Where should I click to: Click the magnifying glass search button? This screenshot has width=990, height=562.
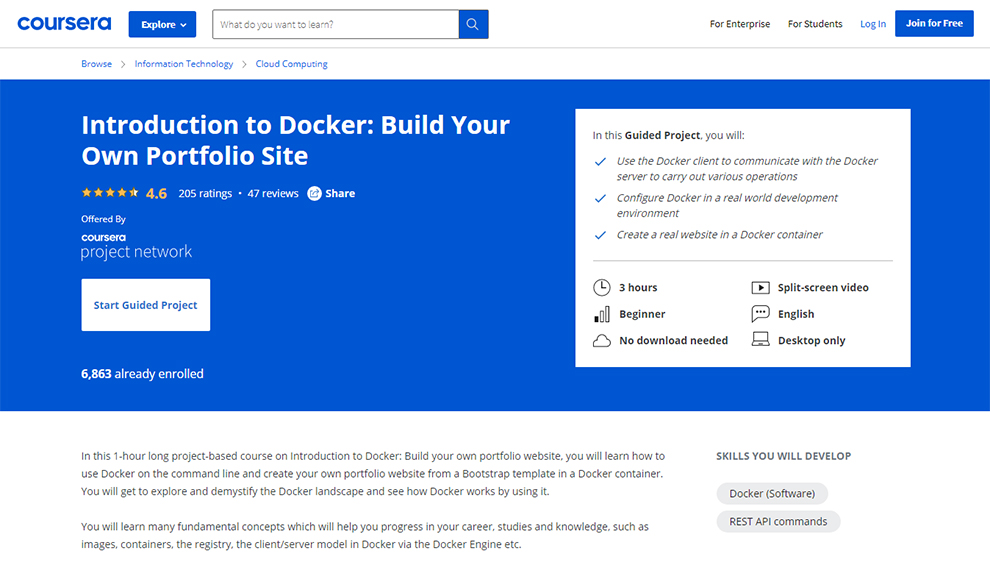473,25
